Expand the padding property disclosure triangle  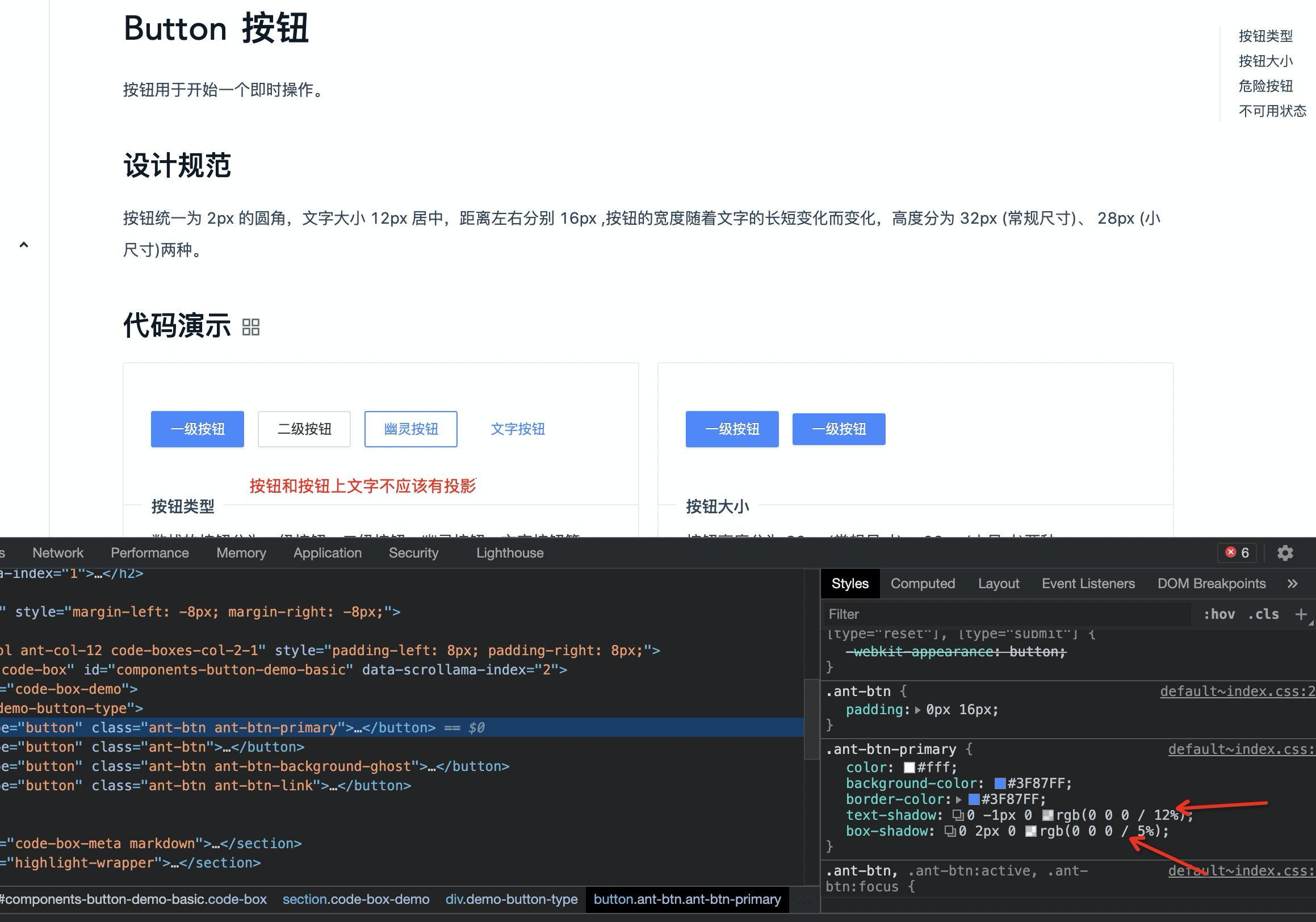[919, 710]
